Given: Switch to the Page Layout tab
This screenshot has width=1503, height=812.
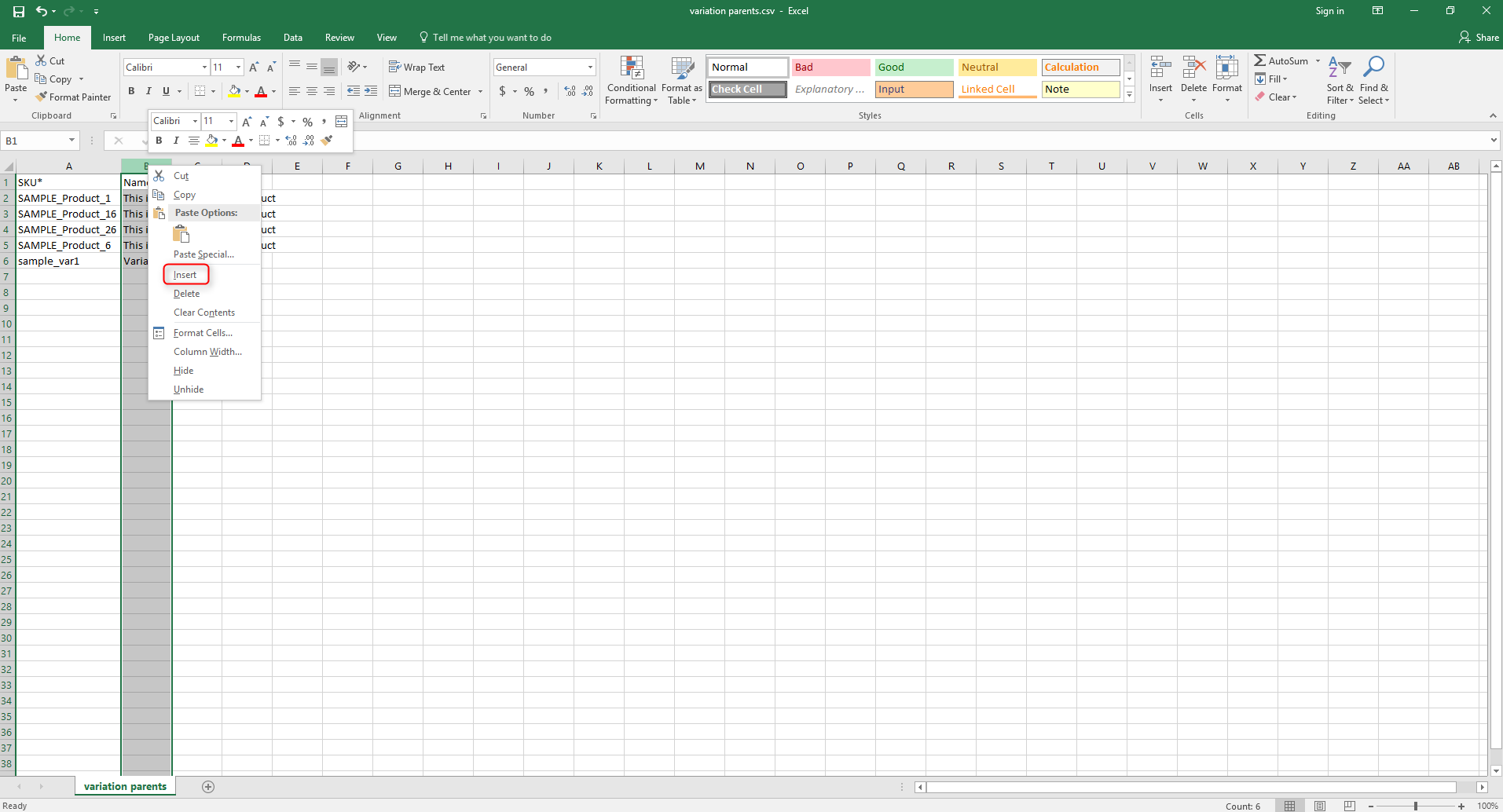Looking at the screenshot, I should [174, 38].
